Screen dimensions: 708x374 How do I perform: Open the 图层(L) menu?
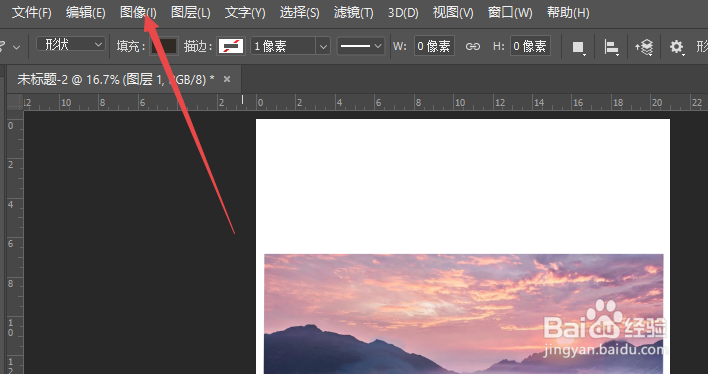pos(191,13)
